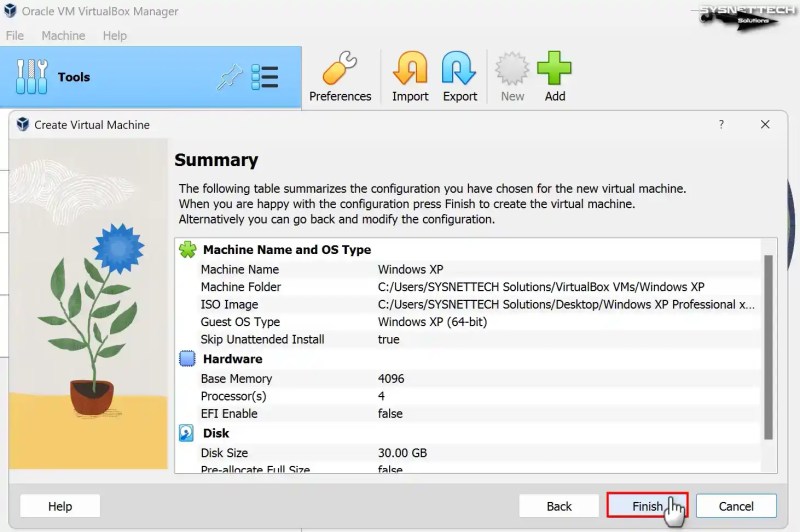Screen dimensions: 800x532
Task: Click the summary table vertical scrollbar
Action: click(768, 347)
